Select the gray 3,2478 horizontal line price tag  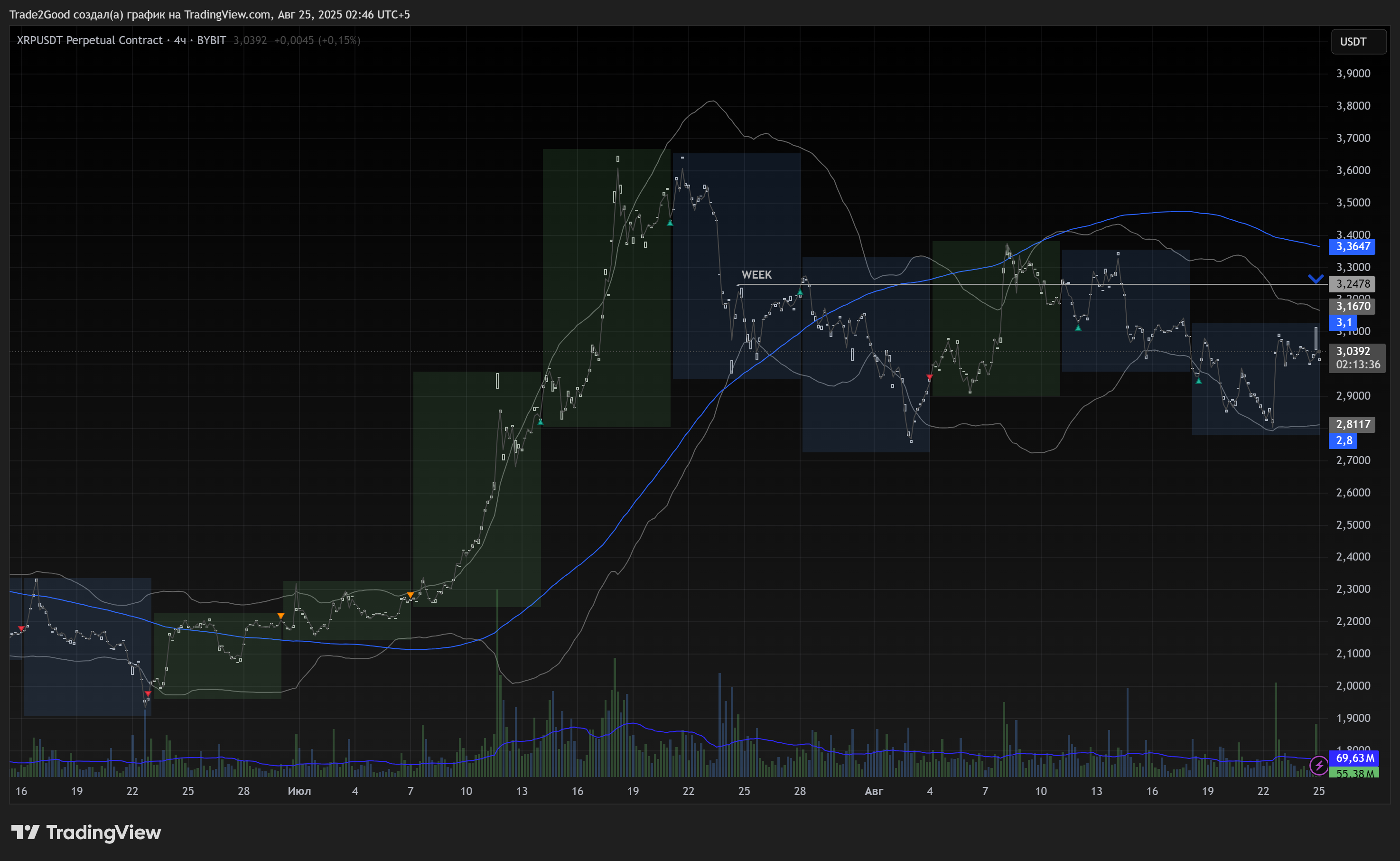tap(1352, 283)
